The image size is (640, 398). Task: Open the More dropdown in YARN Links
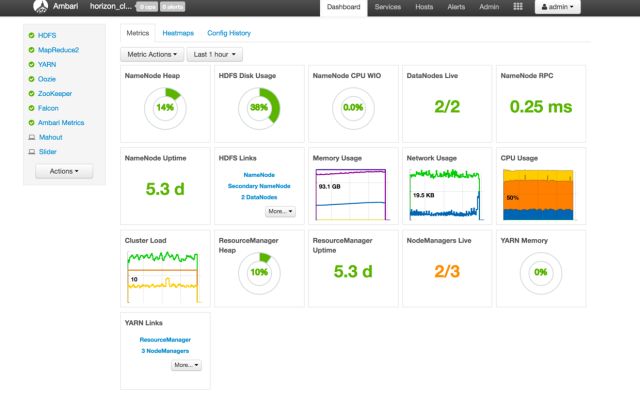click(x=186, y=365)
